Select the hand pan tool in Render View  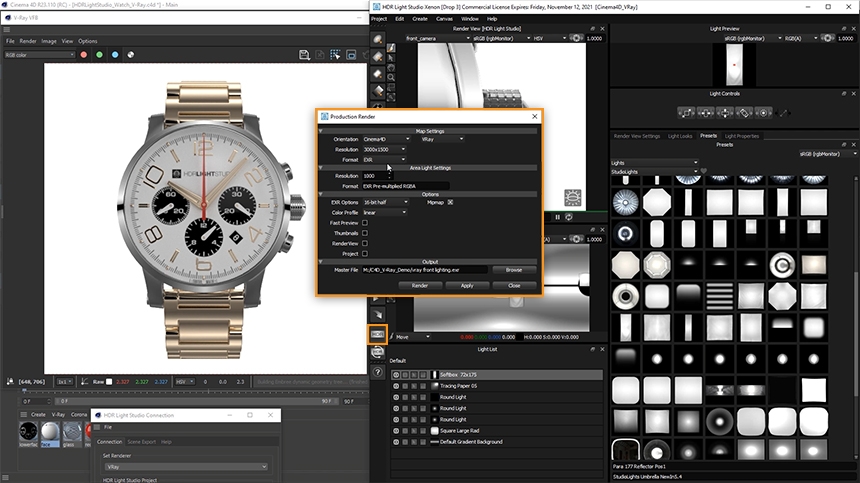[391, 68]
